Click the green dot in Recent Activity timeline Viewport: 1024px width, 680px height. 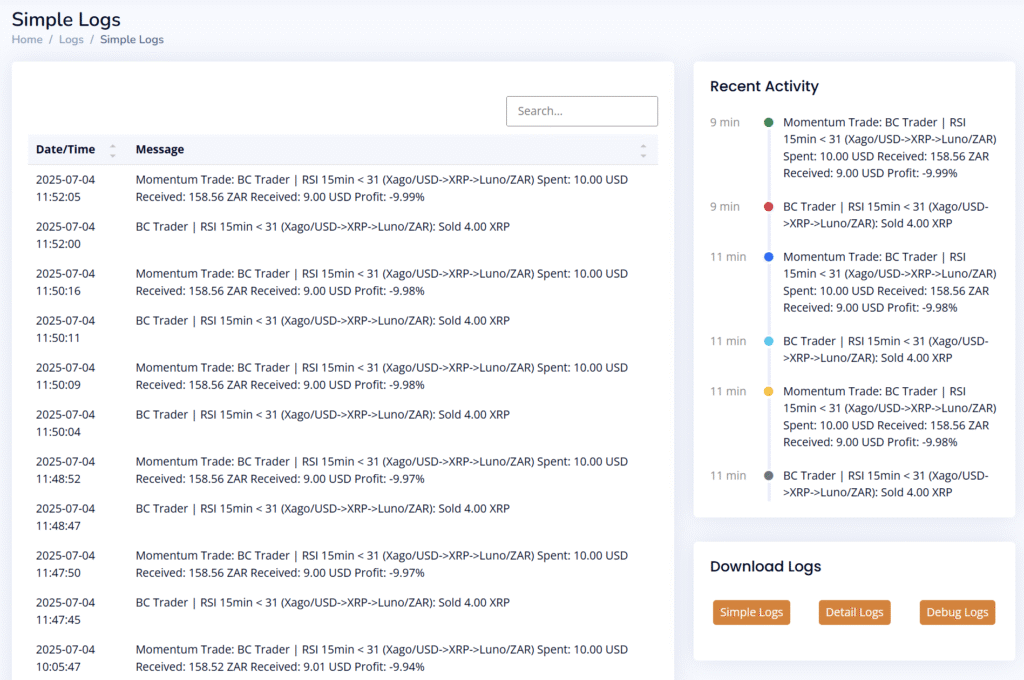768,122
